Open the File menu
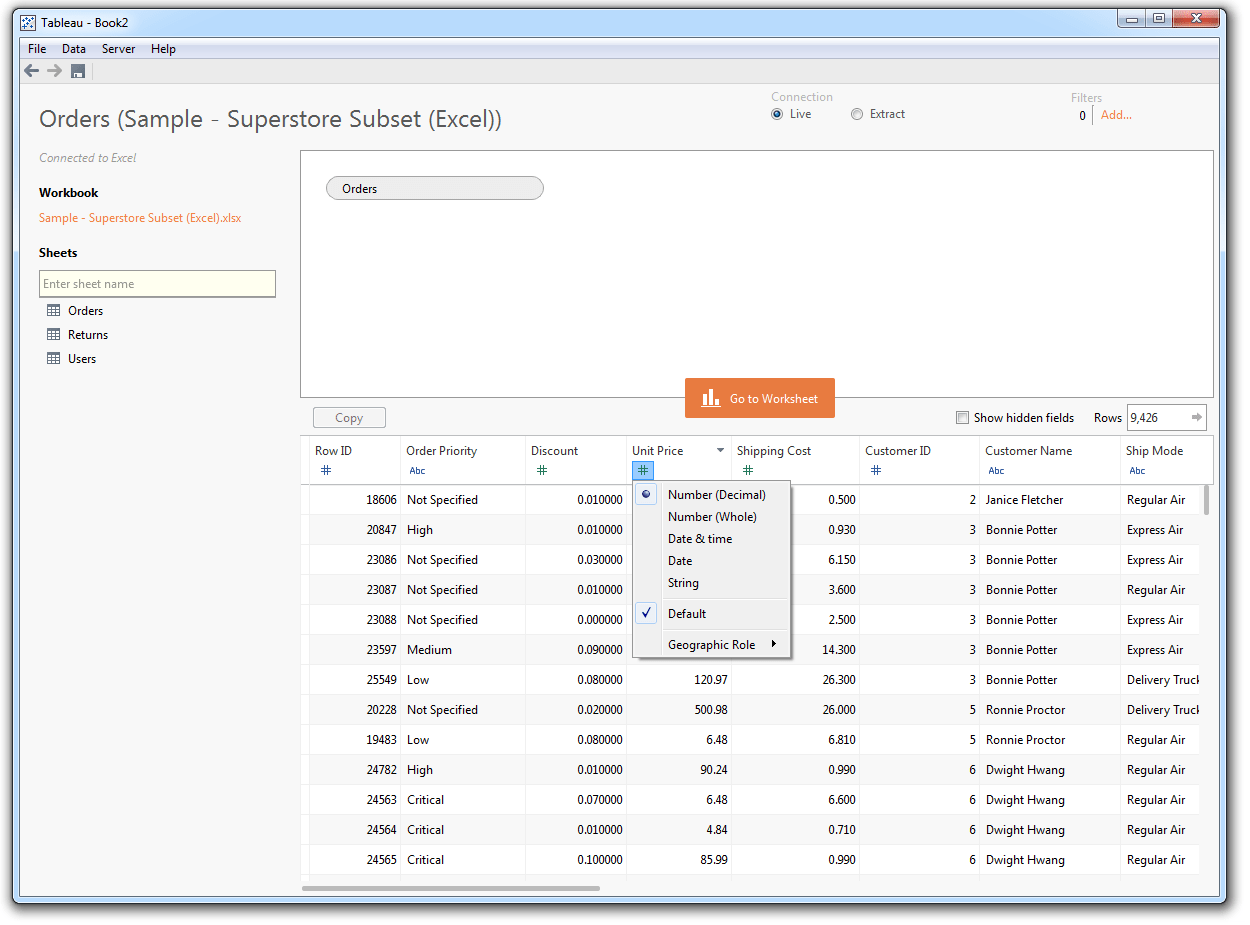 [x=37, y=48]
